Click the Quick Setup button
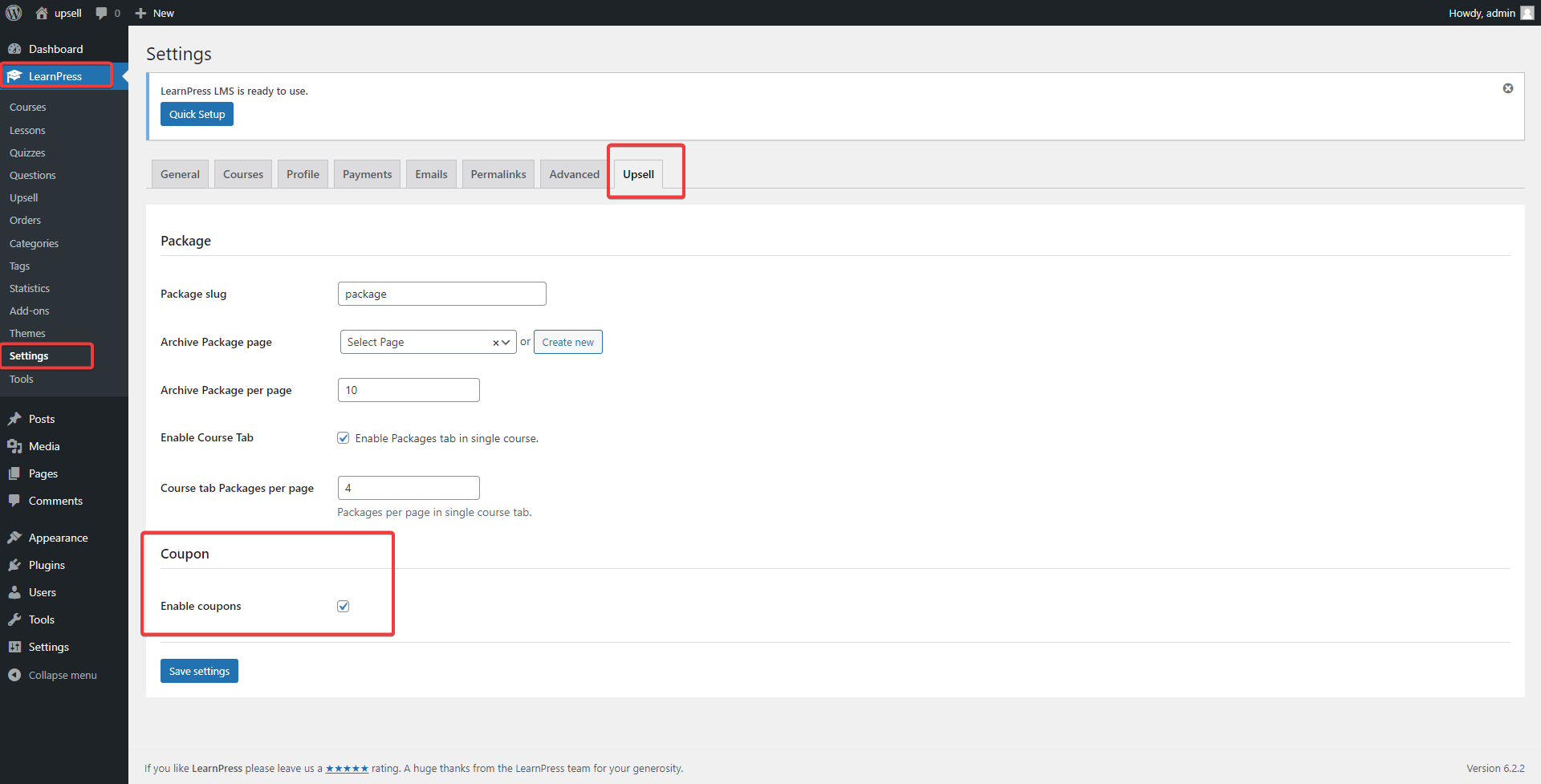Viewport: 1541px width, 784px height. pos(197,114)
